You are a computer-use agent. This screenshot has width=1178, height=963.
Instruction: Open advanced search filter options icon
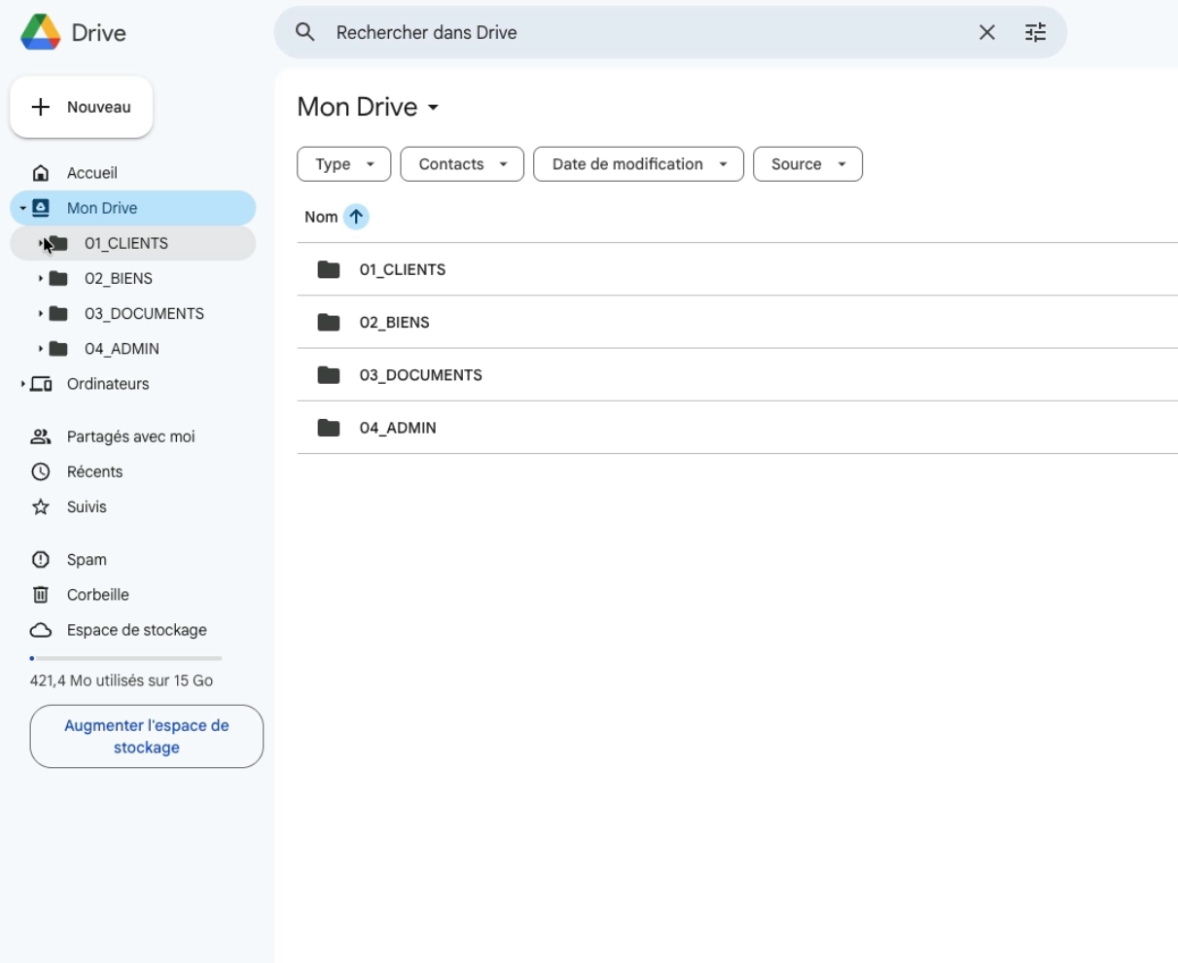coord(1035,33)
